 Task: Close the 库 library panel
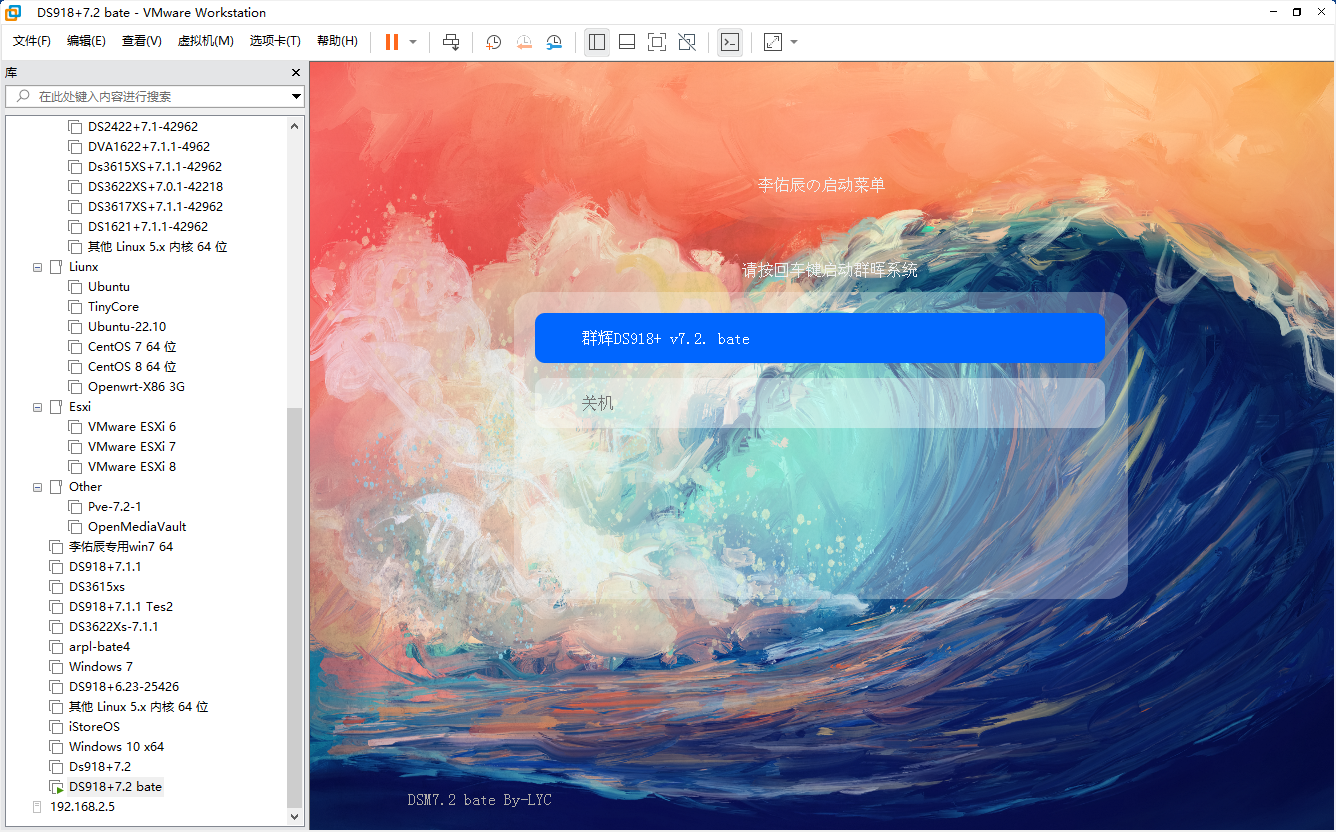[x=295, y=73]
